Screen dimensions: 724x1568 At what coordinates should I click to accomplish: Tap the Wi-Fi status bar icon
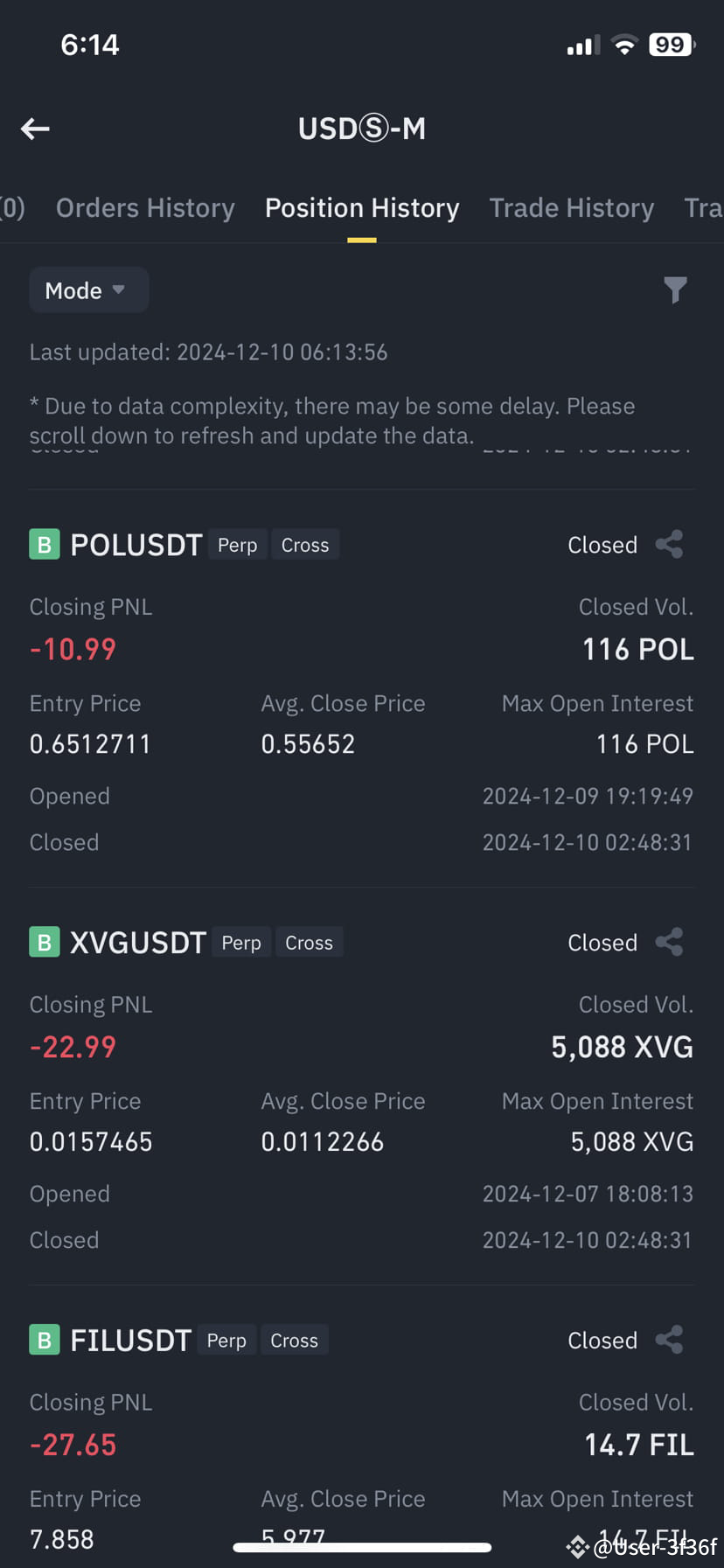click(624, 45)
